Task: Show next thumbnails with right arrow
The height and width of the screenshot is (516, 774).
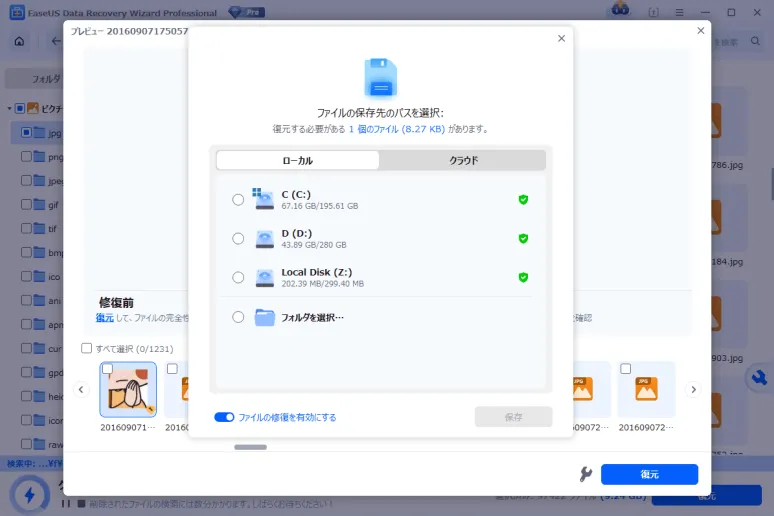Action: click(693, 389)
